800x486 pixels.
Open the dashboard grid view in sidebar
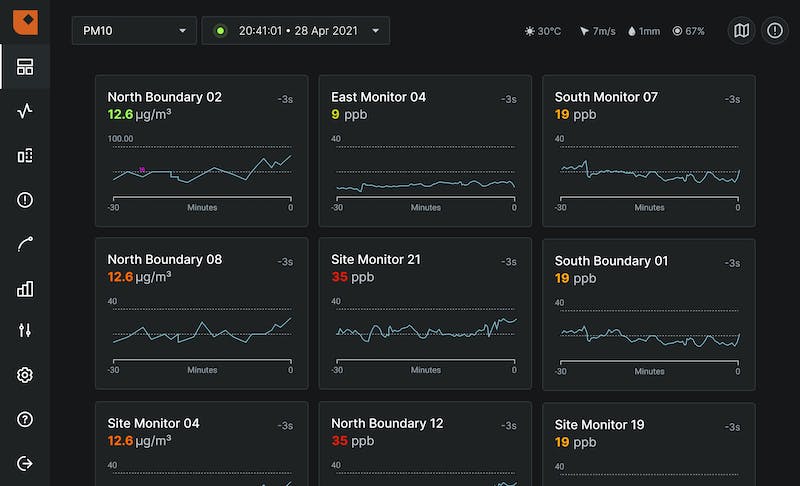pyautogui.click(x=25, y=67)
